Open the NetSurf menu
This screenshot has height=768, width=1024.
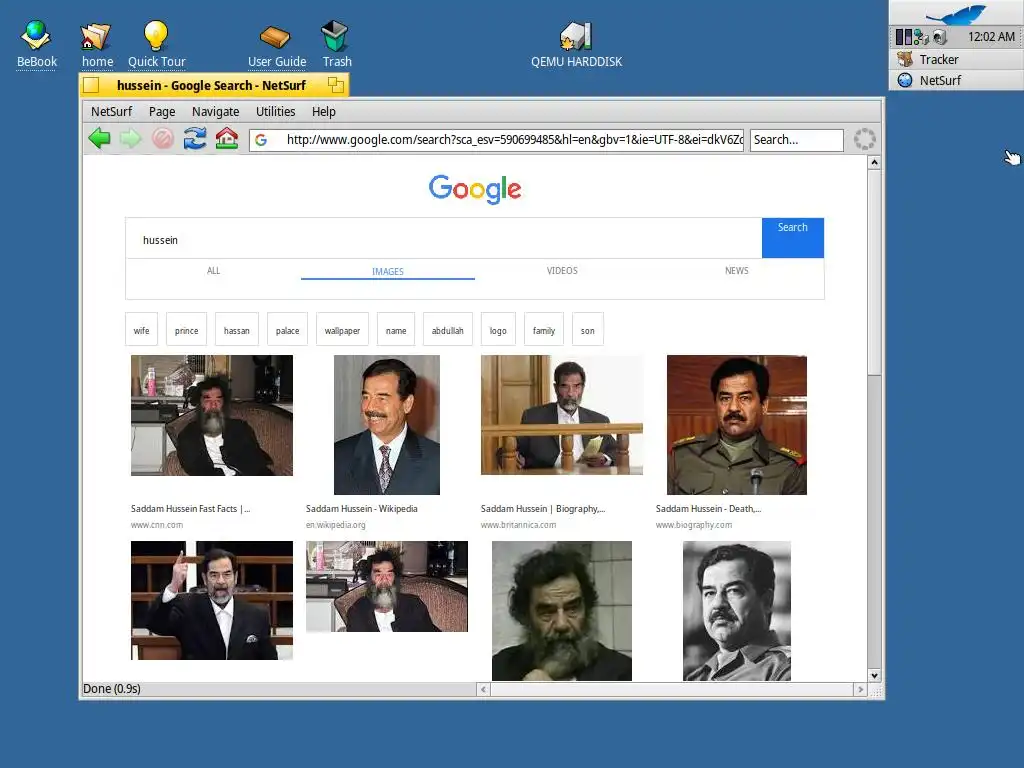tap(112, 112)
